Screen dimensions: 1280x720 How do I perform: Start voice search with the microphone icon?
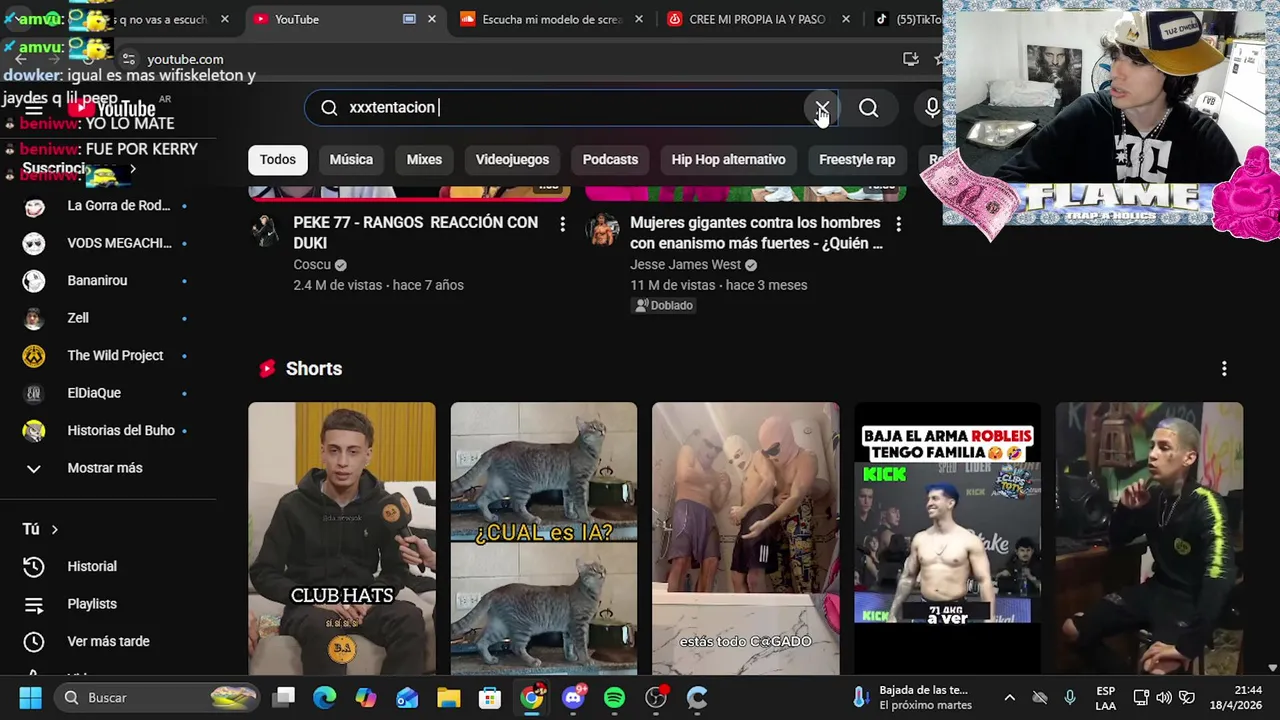[932, 108]
